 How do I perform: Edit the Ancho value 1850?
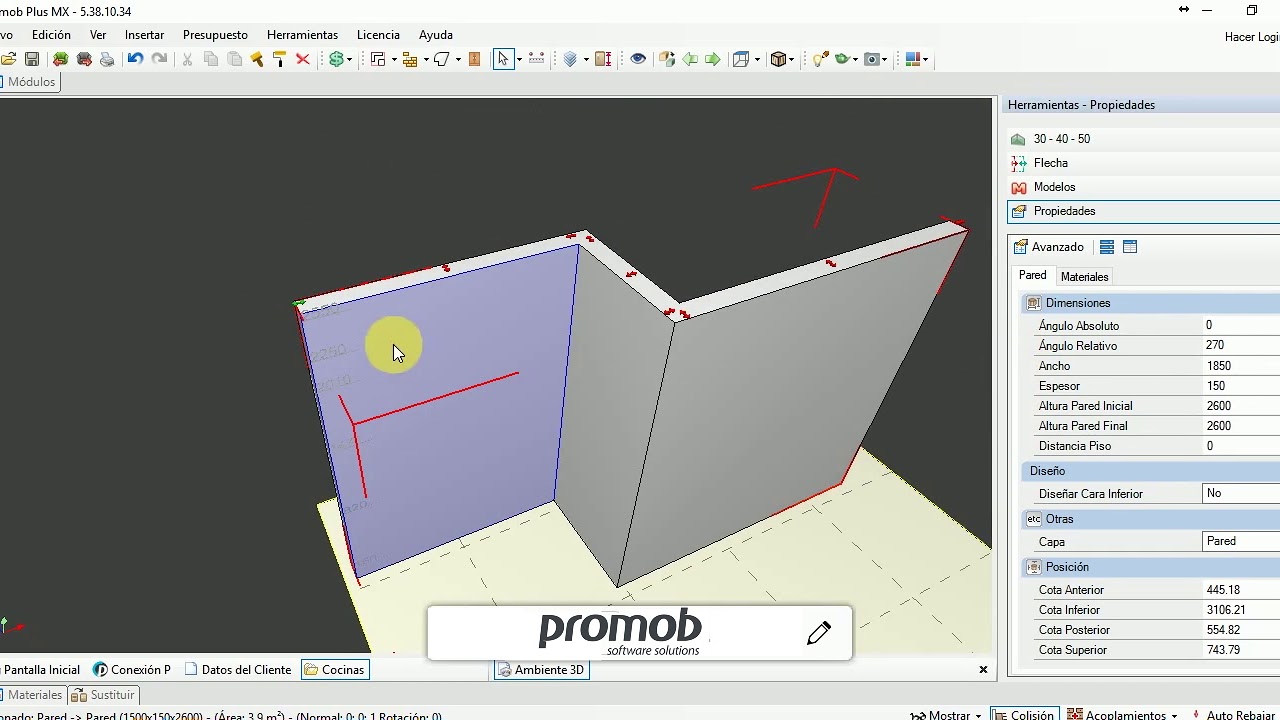(x=1241, y=366)
